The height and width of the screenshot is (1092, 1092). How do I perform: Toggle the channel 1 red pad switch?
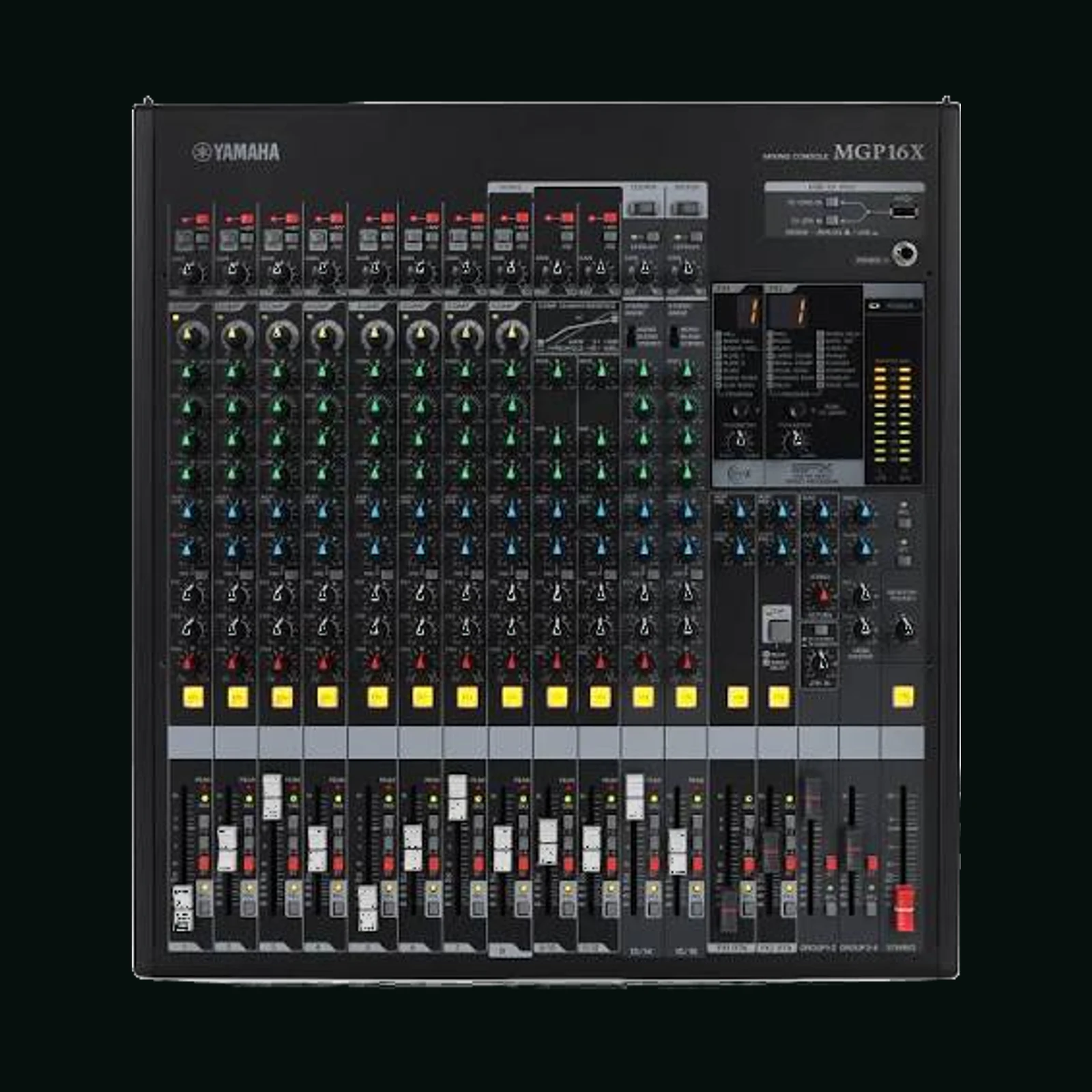click(x=202, y=219)
